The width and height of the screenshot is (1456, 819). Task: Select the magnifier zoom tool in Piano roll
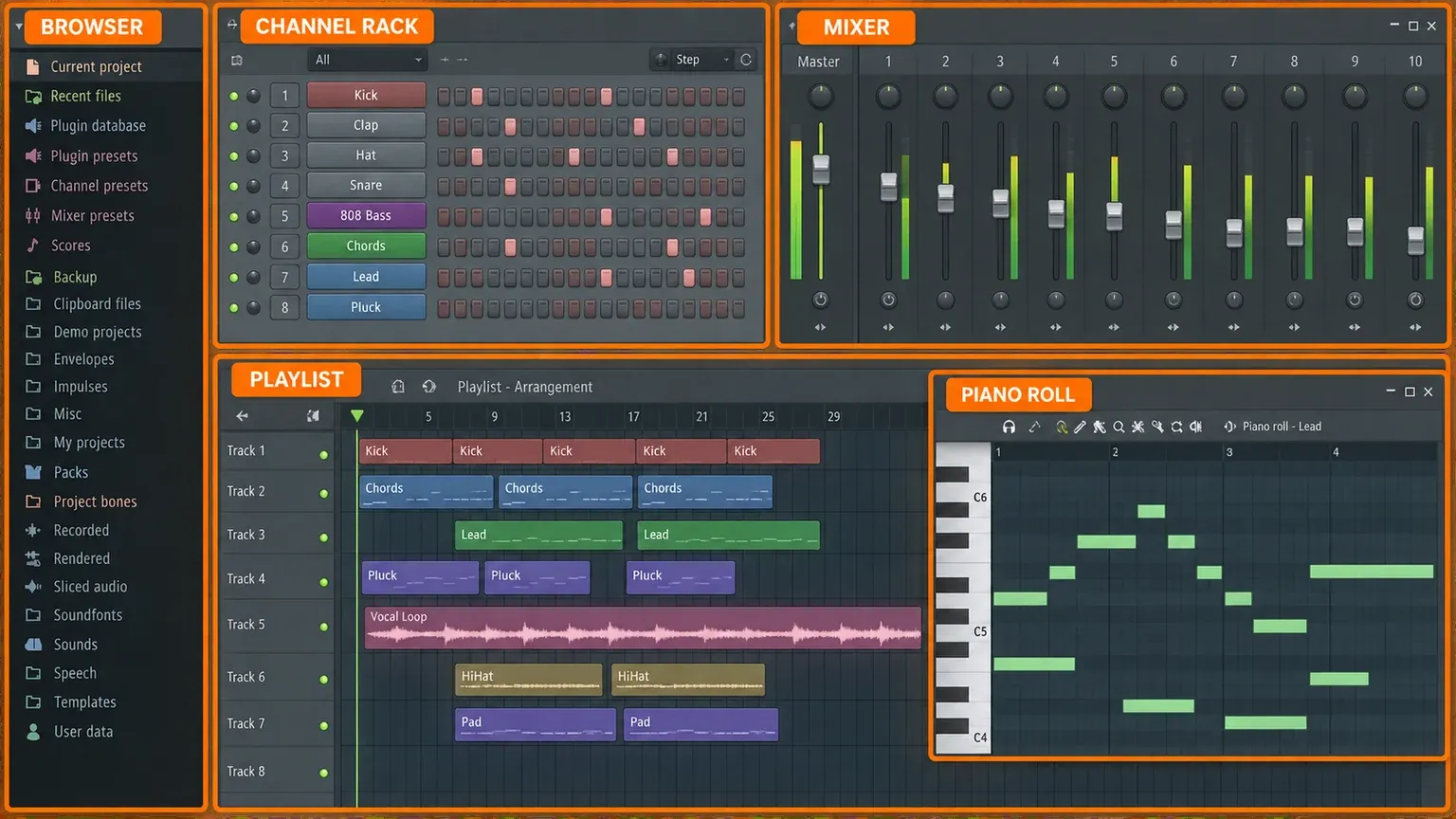click(1119, 427)
